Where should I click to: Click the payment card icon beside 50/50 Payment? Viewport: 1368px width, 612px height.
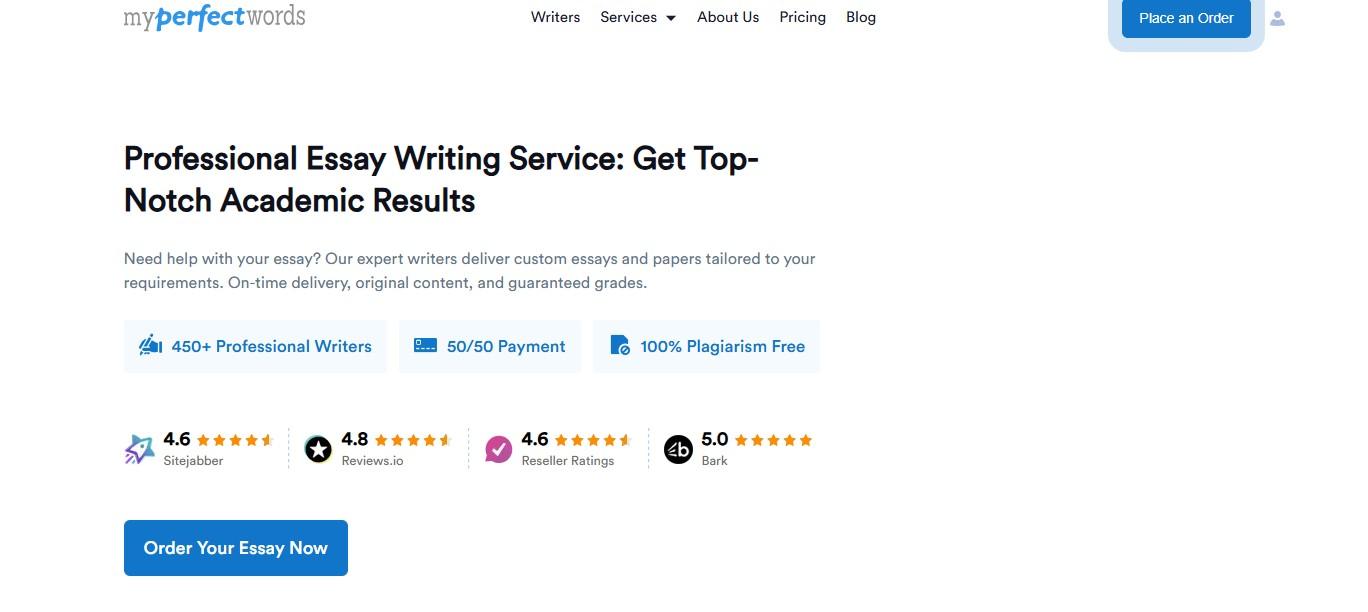425,345
